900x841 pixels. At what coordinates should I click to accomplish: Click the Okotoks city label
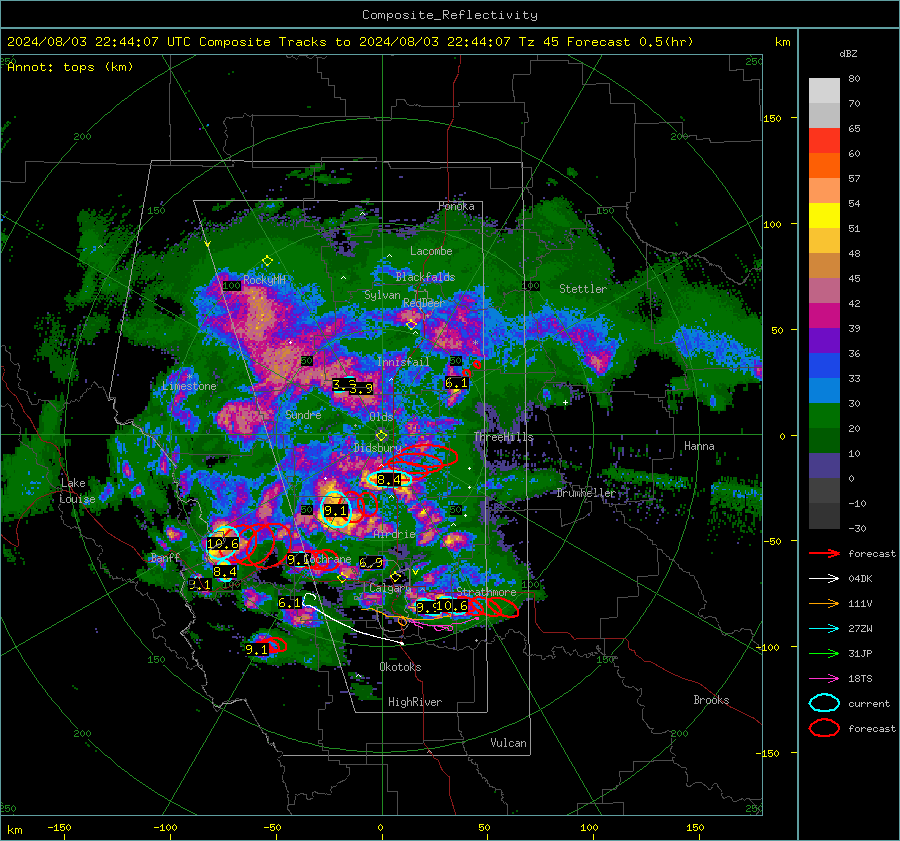tap(400, 667)
